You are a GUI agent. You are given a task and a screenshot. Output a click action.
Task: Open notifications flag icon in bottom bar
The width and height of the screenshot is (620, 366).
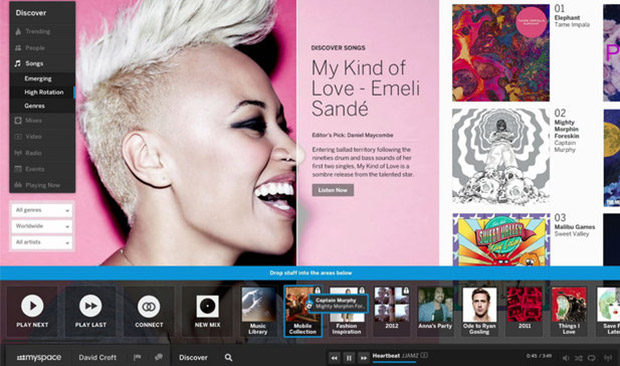(137, 357)
